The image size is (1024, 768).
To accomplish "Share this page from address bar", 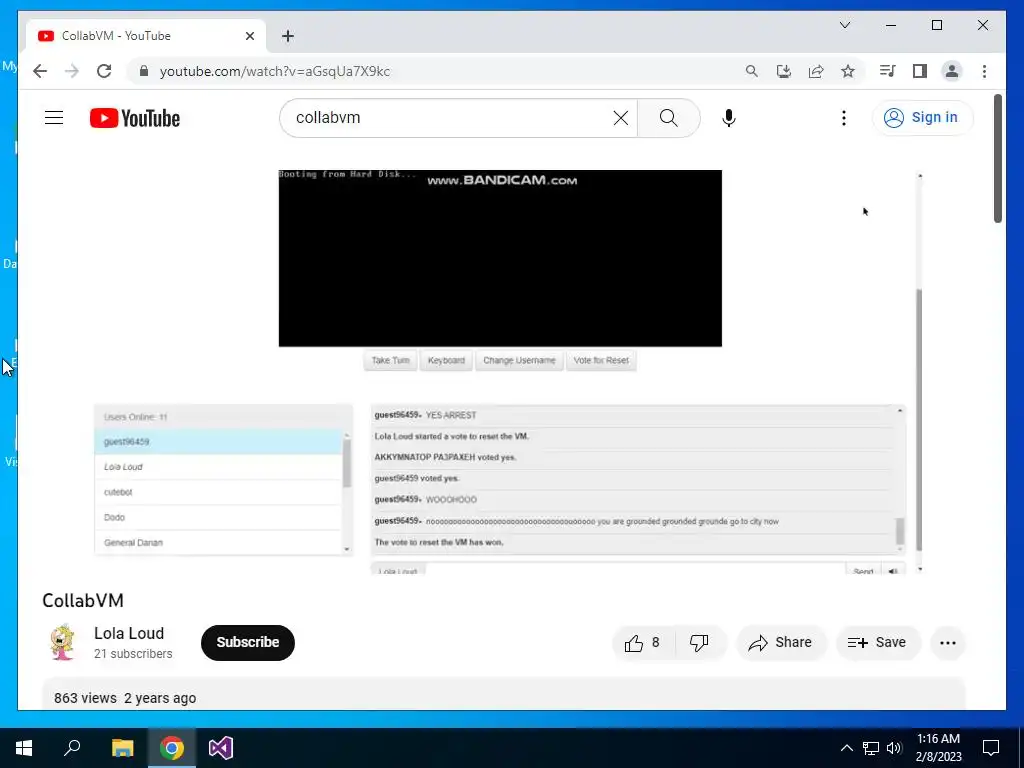I will pyautogui.click(x=816, y=71).
